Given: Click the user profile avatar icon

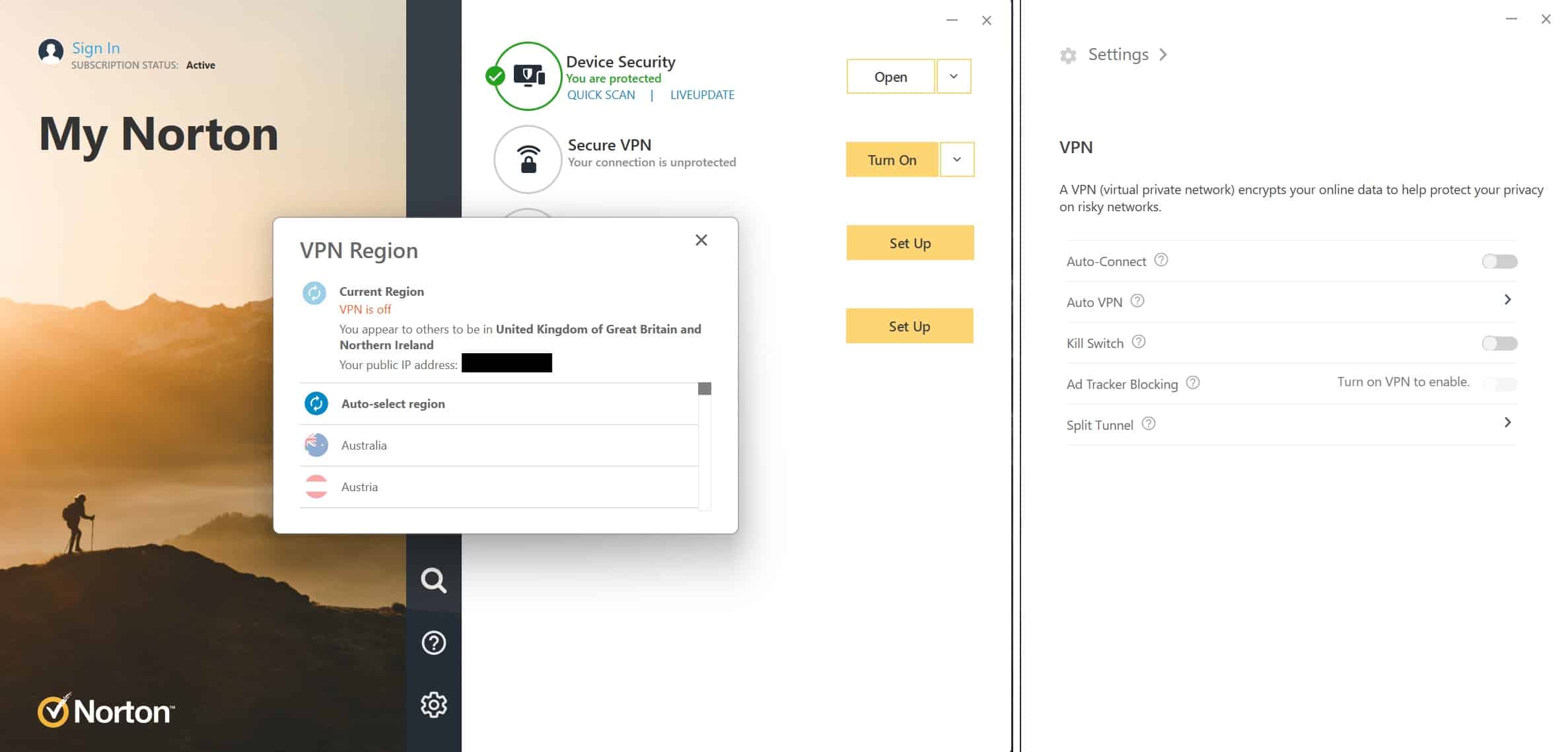Looking at the screenshot, I should point(51,51).
